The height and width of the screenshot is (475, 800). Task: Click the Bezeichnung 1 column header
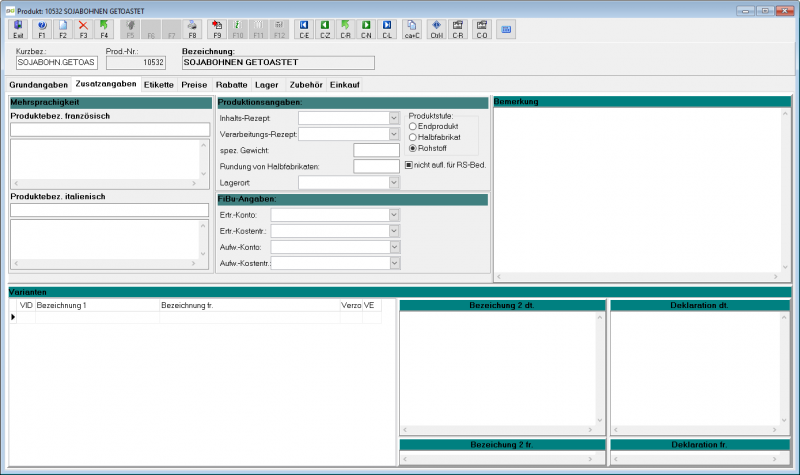[97, 305]
